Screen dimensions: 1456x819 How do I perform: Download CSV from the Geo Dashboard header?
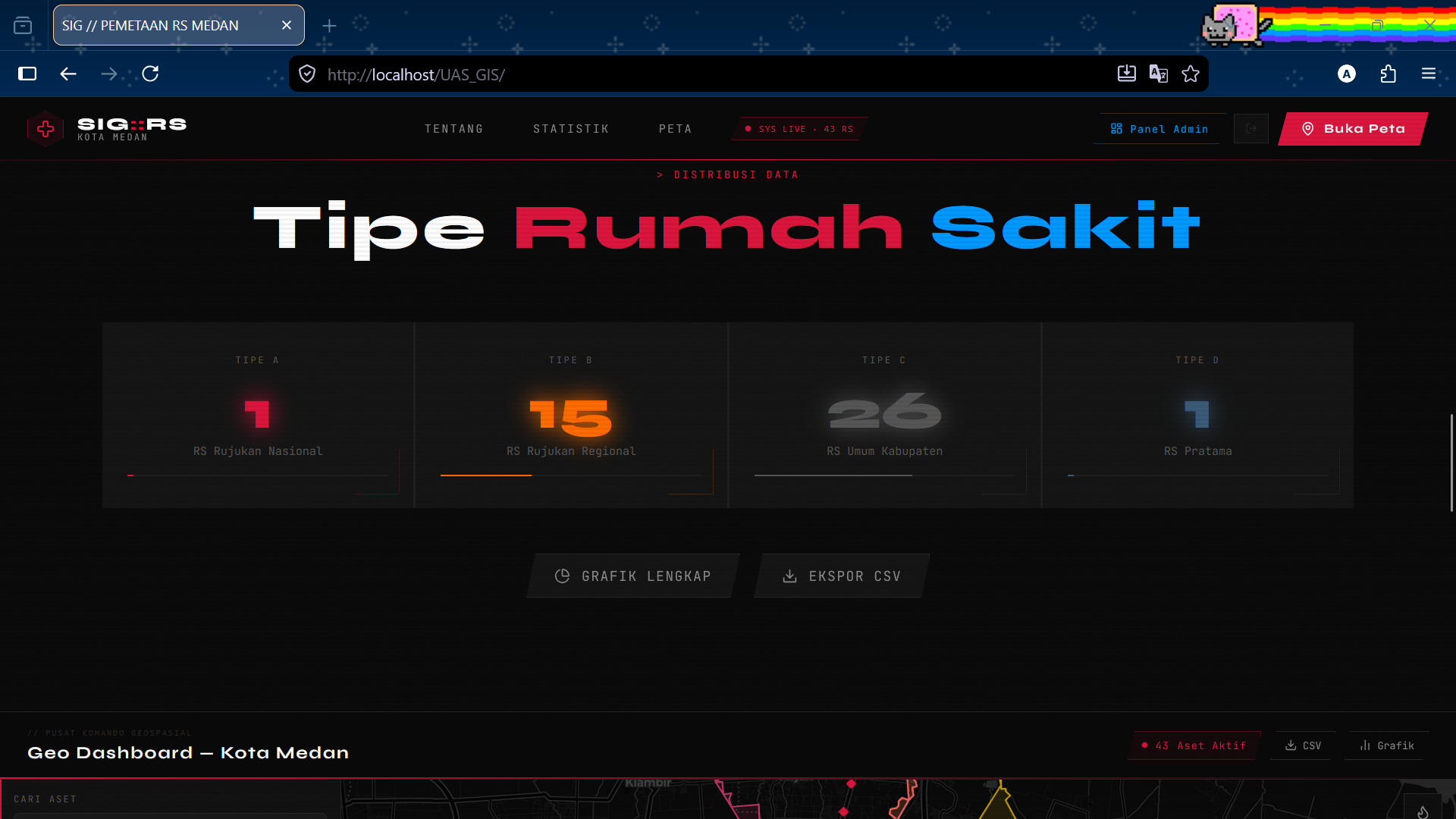click(x=1303, y=745)
